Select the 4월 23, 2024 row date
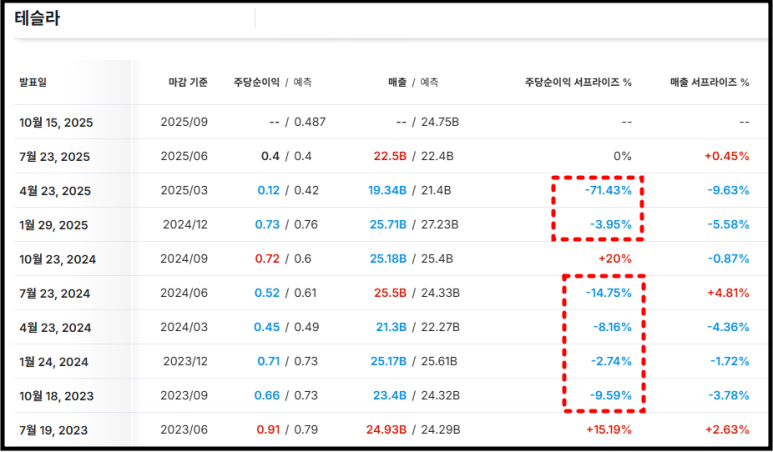The image size is (773, 452). click(55, 328)
